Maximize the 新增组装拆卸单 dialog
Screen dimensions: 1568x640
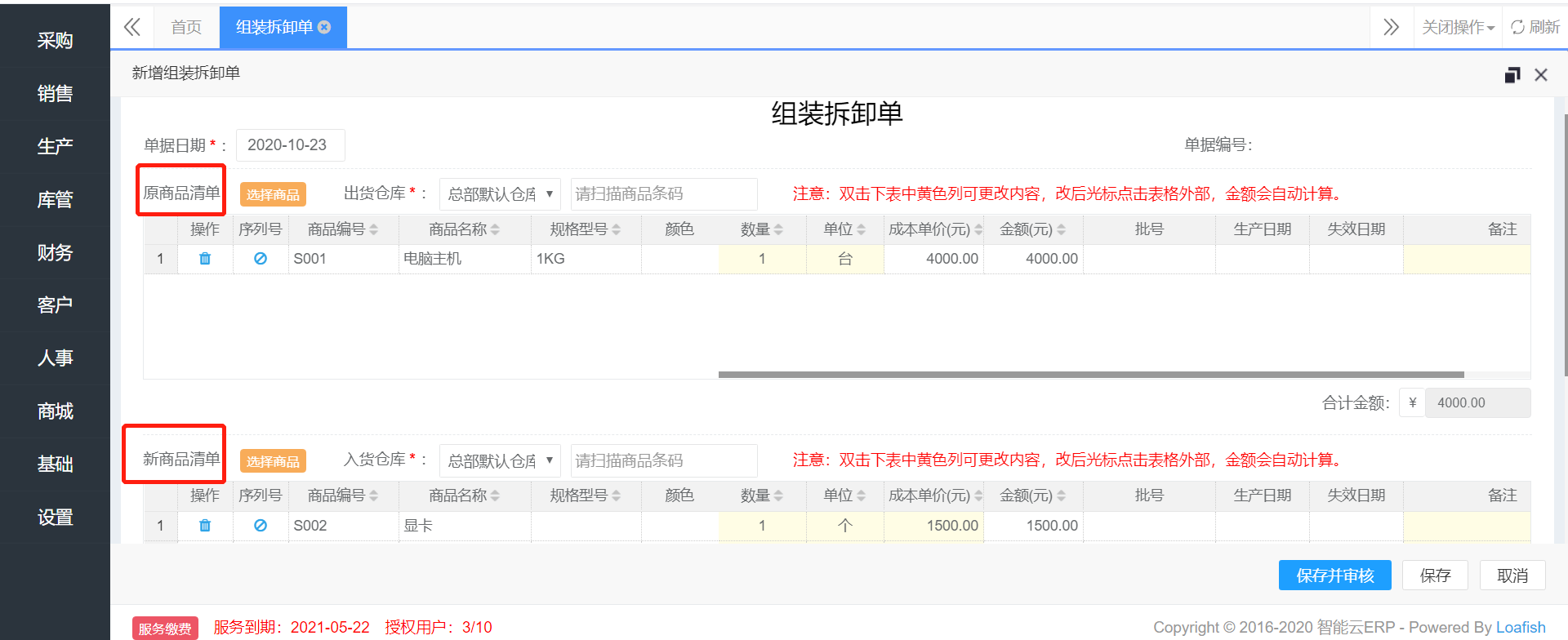[1512, 75]
